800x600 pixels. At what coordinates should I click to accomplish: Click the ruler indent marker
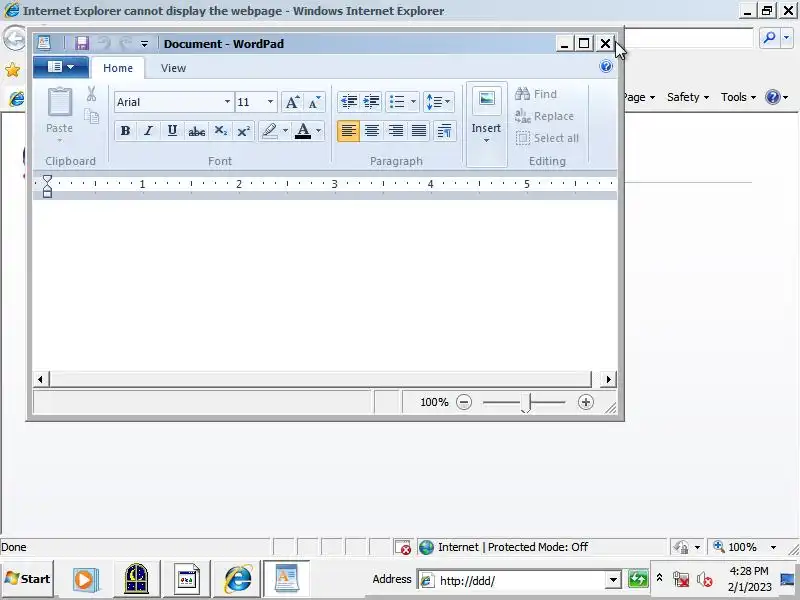tap(47, 186)
